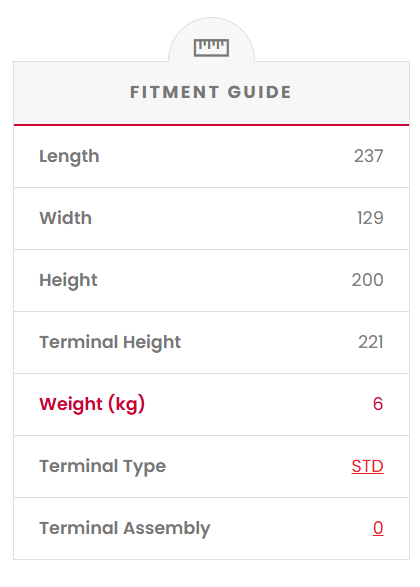This screenshot has height=587, width=420.
Task: Select the Width row label
Action: click(66, 218)
